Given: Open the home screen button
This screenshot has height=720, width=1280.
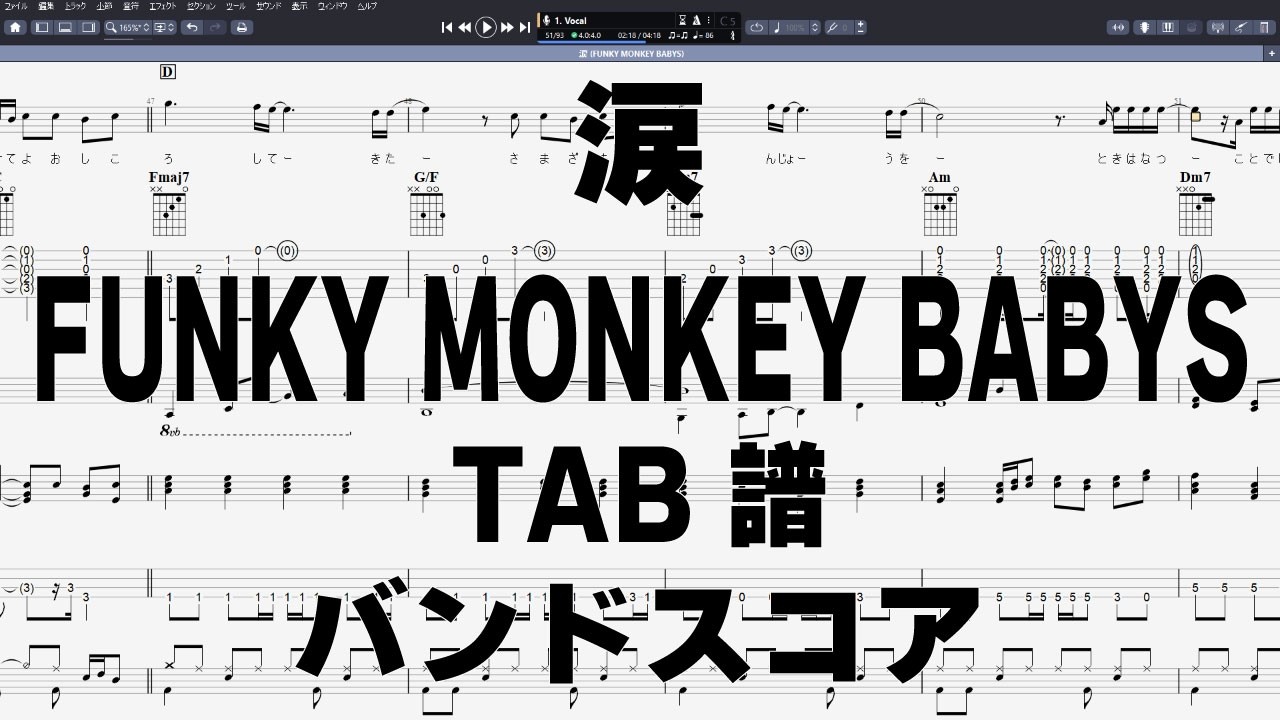Looking at the screenshot, I should 16,27.
